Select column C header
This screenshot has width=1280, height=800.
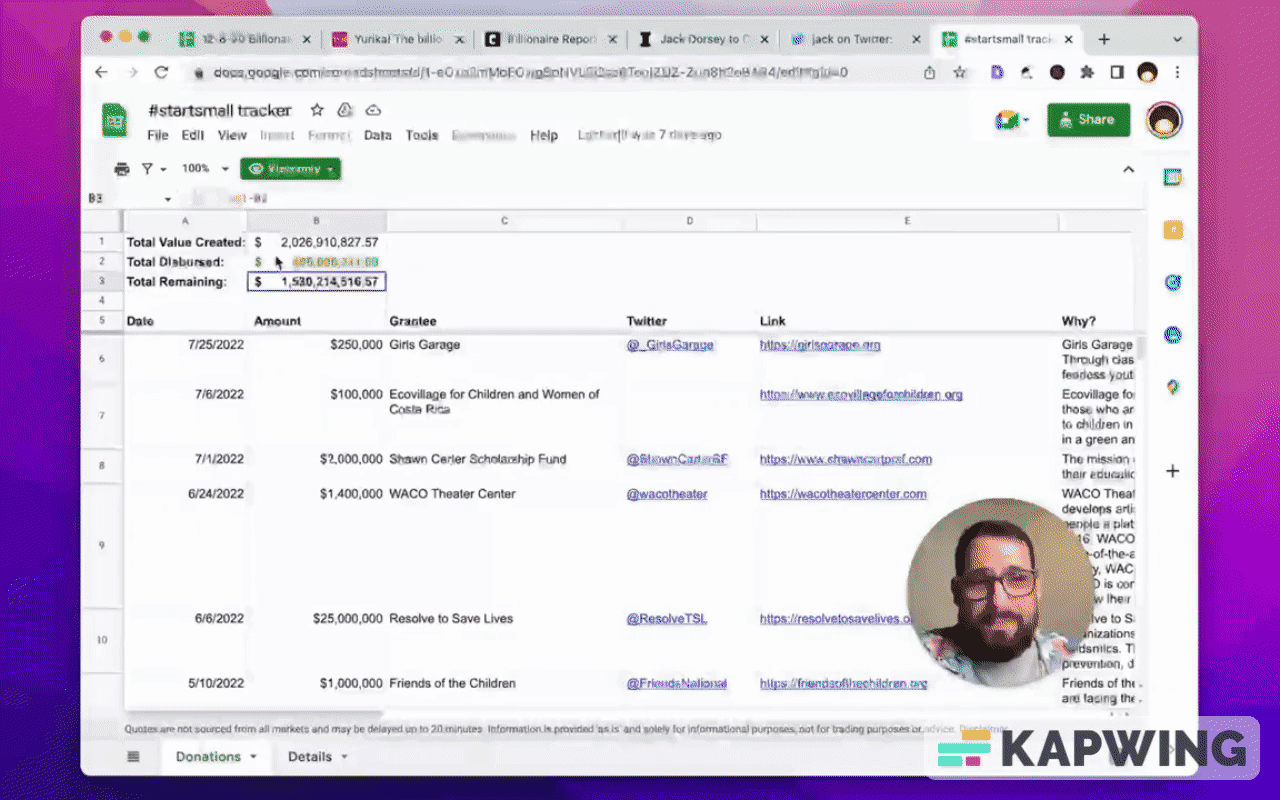coord(504,221)
